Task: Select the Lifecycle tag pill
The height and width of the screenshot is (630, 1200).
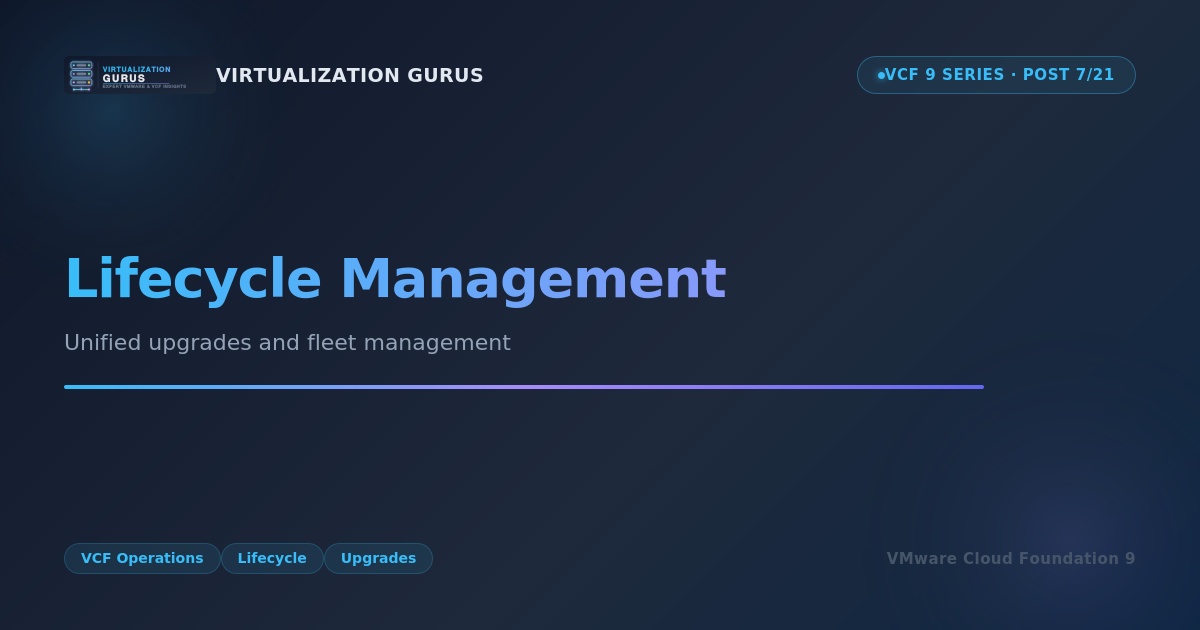Action: (272, 558)
